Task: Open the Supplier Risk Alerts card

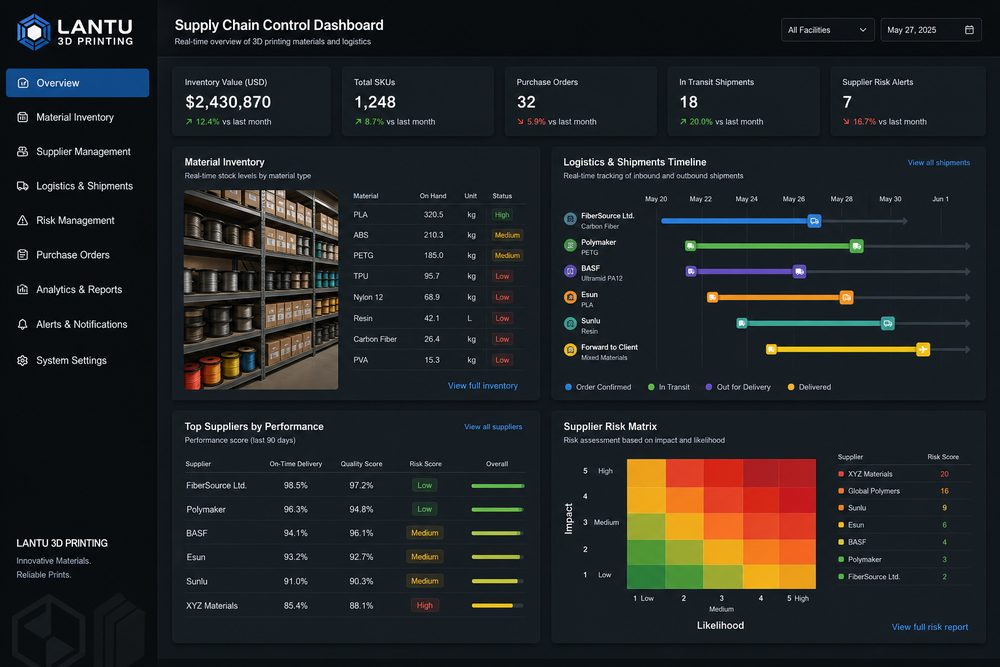Action: pyautogui.click(x=908, y=101)
